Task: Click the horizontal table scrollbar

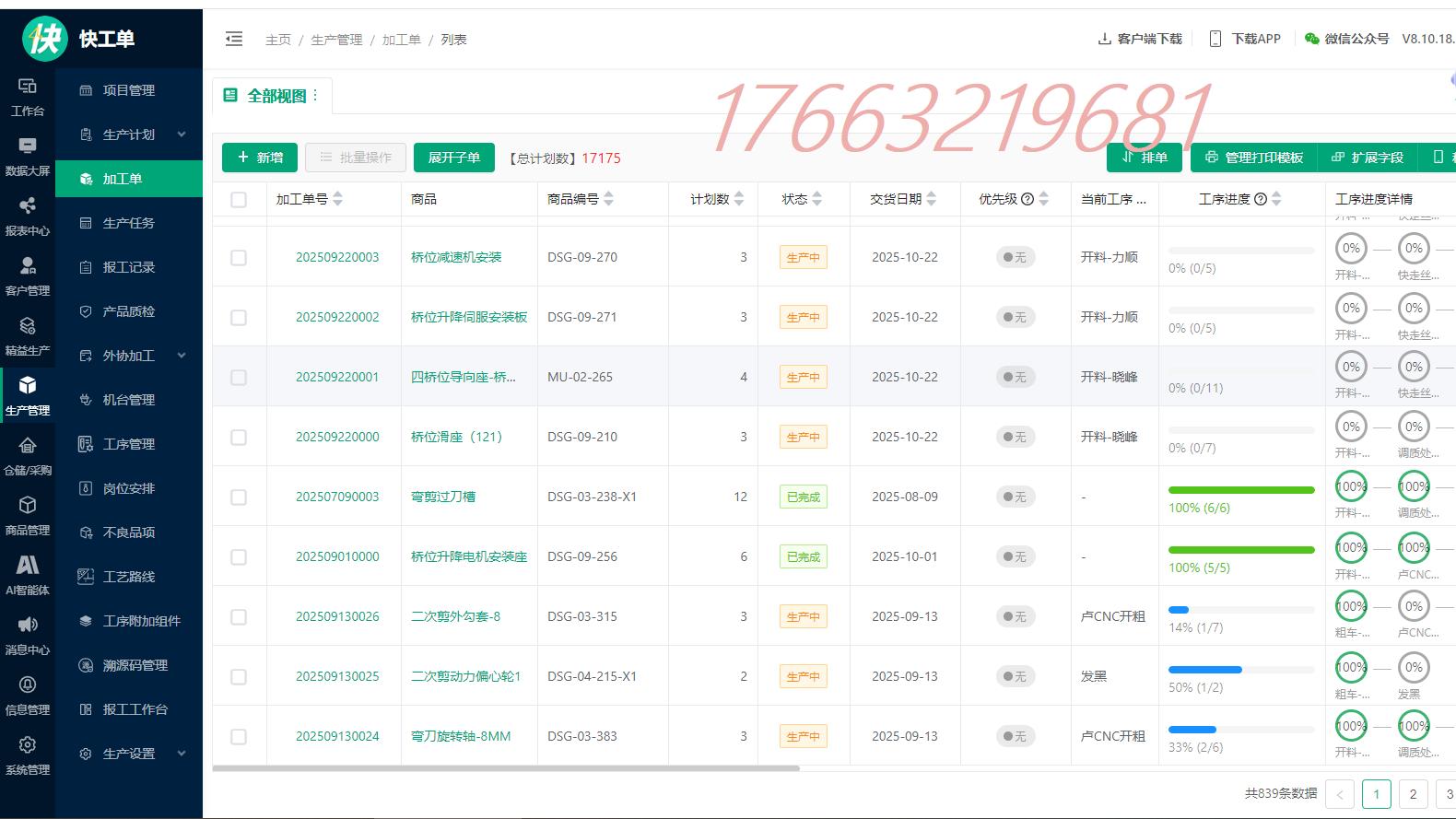Action: point(506,768)
